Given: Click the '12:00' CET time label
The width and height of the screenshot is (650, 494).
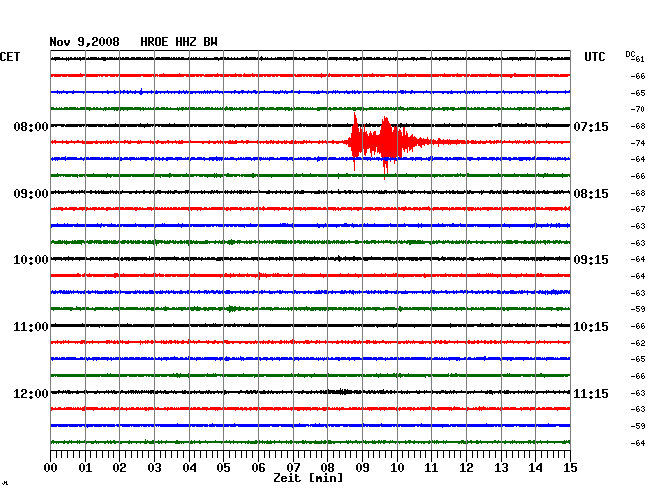Looking at the screenshot, I should click(x=31, y=393).
